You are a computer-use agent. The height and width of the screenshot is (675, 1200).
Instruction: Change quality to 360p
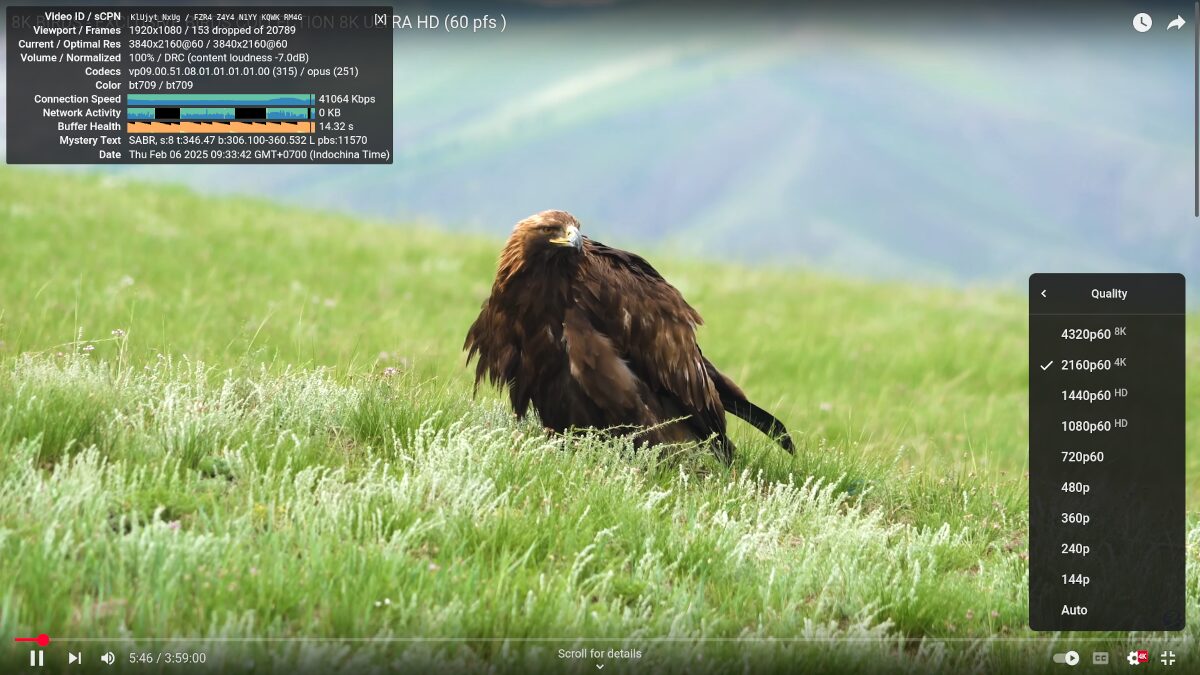(1107, 518)
